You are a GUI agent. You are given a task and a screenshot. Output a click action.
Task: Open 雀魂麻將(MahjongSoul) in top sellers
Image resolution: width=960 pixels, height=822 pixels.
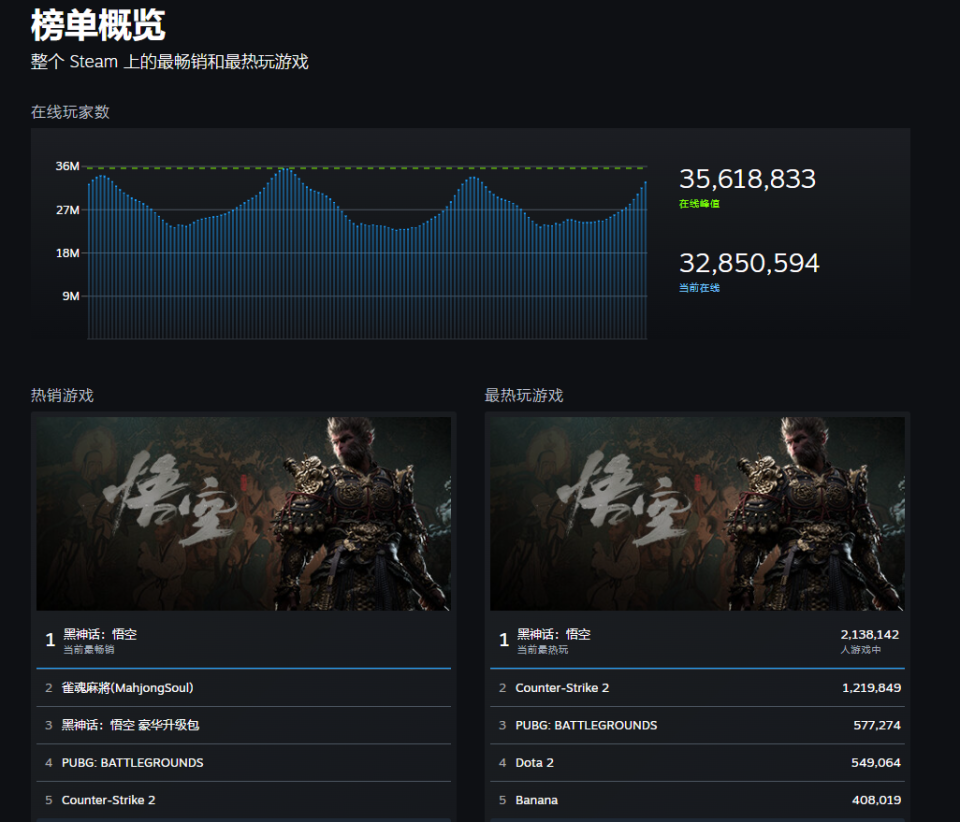click(x=244, y=688)
